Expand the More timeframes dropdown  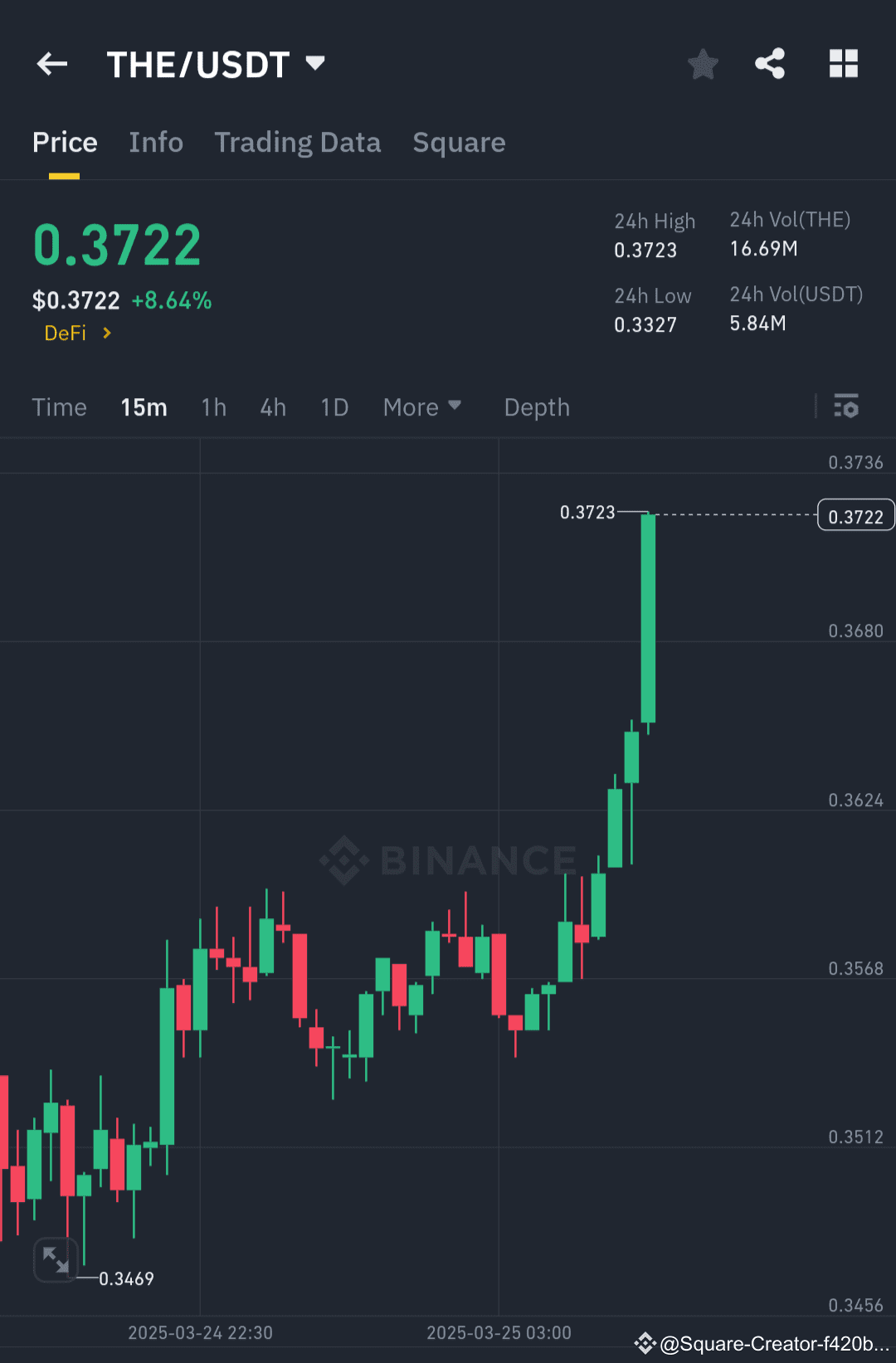(x=422, y=407)
